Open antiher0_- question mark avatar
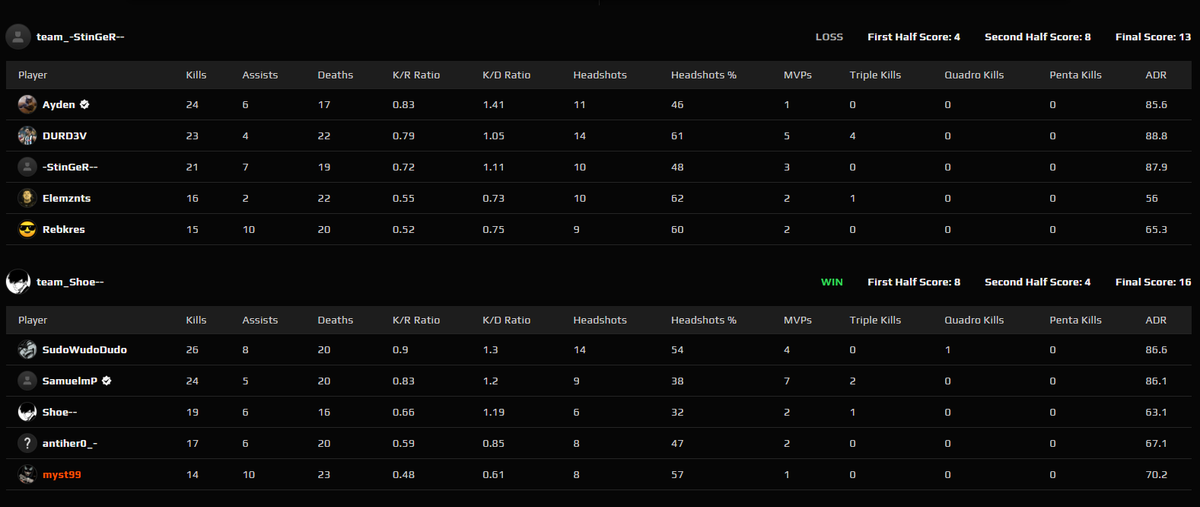Viewport: 1200px width, 507px height. [27, 443]
